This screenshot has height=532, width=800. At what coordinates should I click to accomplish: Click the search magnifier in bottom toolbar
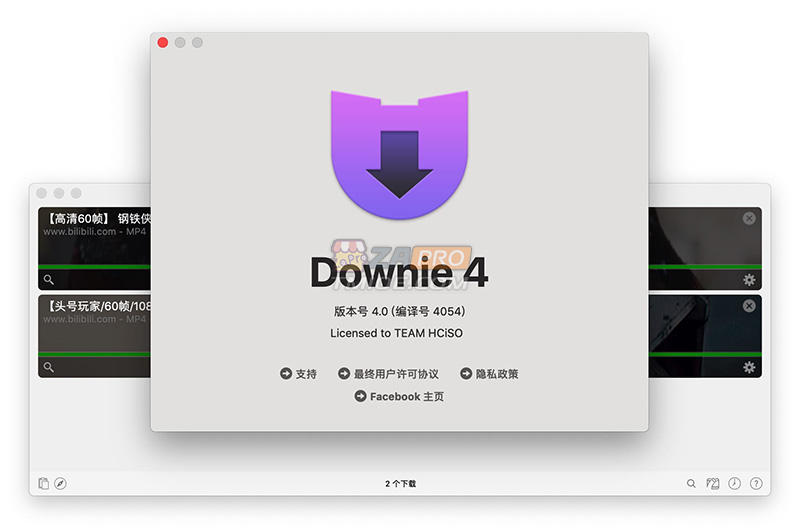[691, 483]
